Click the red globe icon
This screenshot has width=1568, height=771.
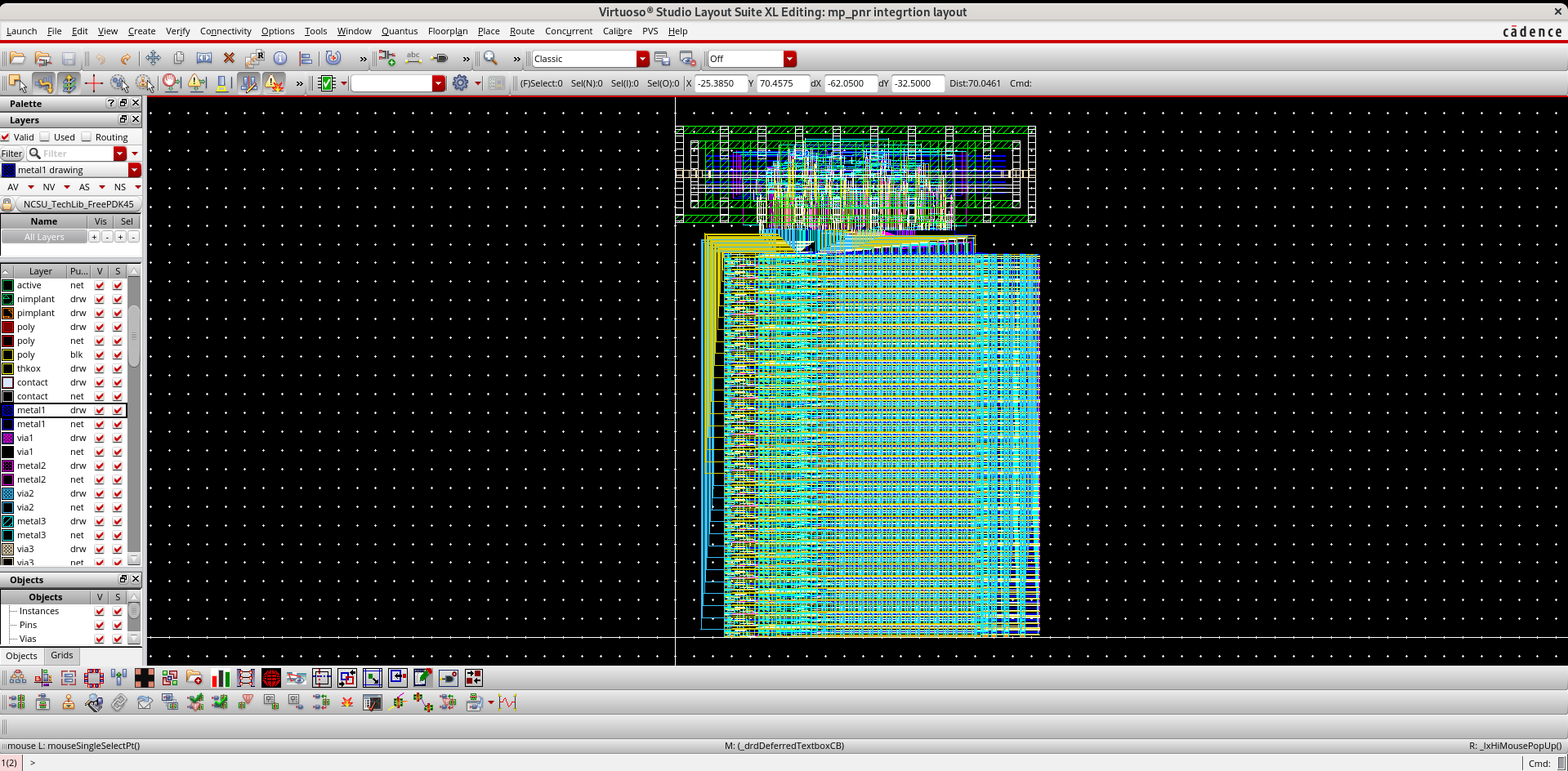pyautogui.click(x=271, y=678)
